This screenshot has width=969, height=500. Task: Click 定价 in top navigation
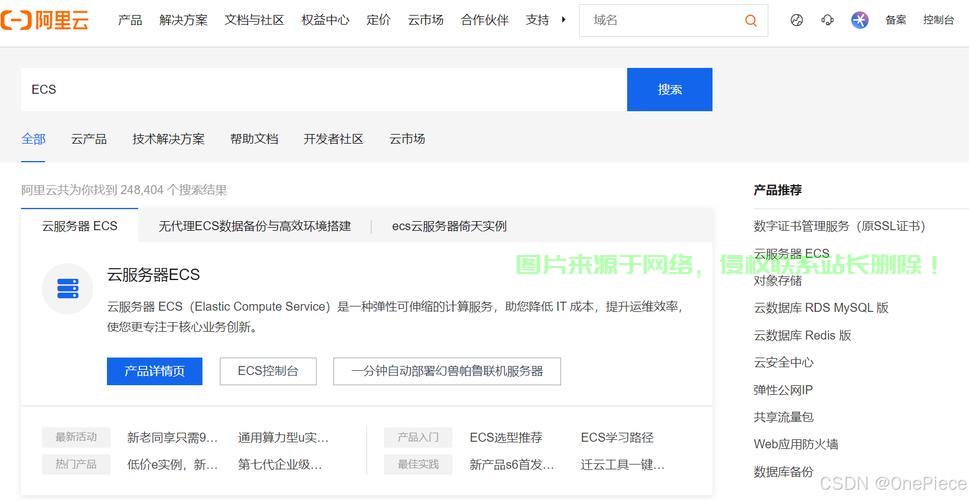pos(378,20)
